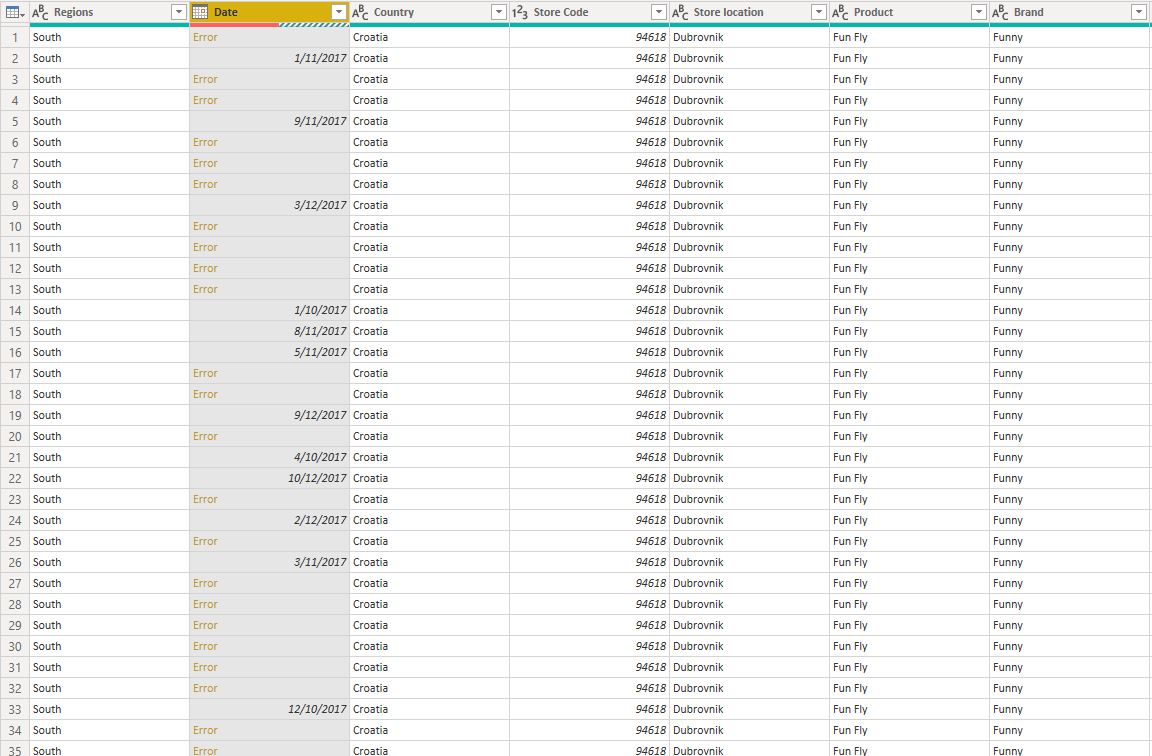The width and height of the screenshot is (1152, 756).
Task: Select the Error cell in row 3
Action: tap(270, 79)
